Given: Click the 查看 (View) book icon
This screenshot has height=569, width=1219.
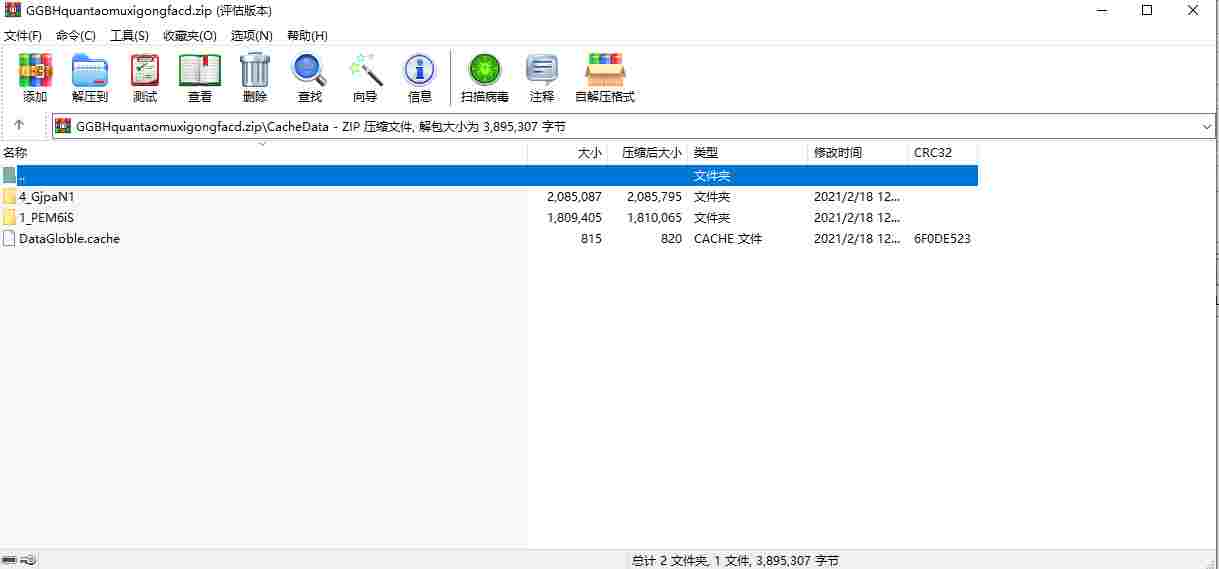Looking at the screenshot, I should pos(200,71).
